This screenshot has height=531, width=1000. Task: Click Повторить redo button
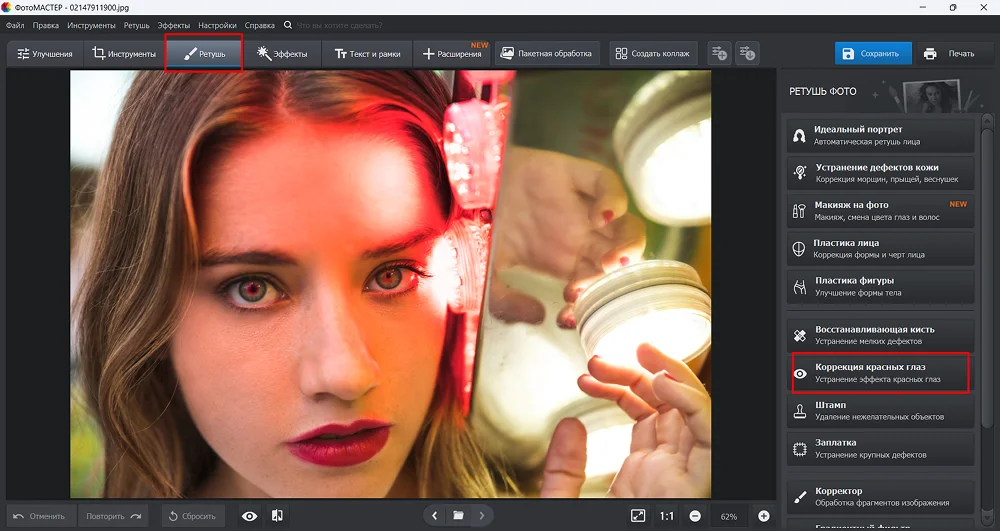tap(113, 516)
